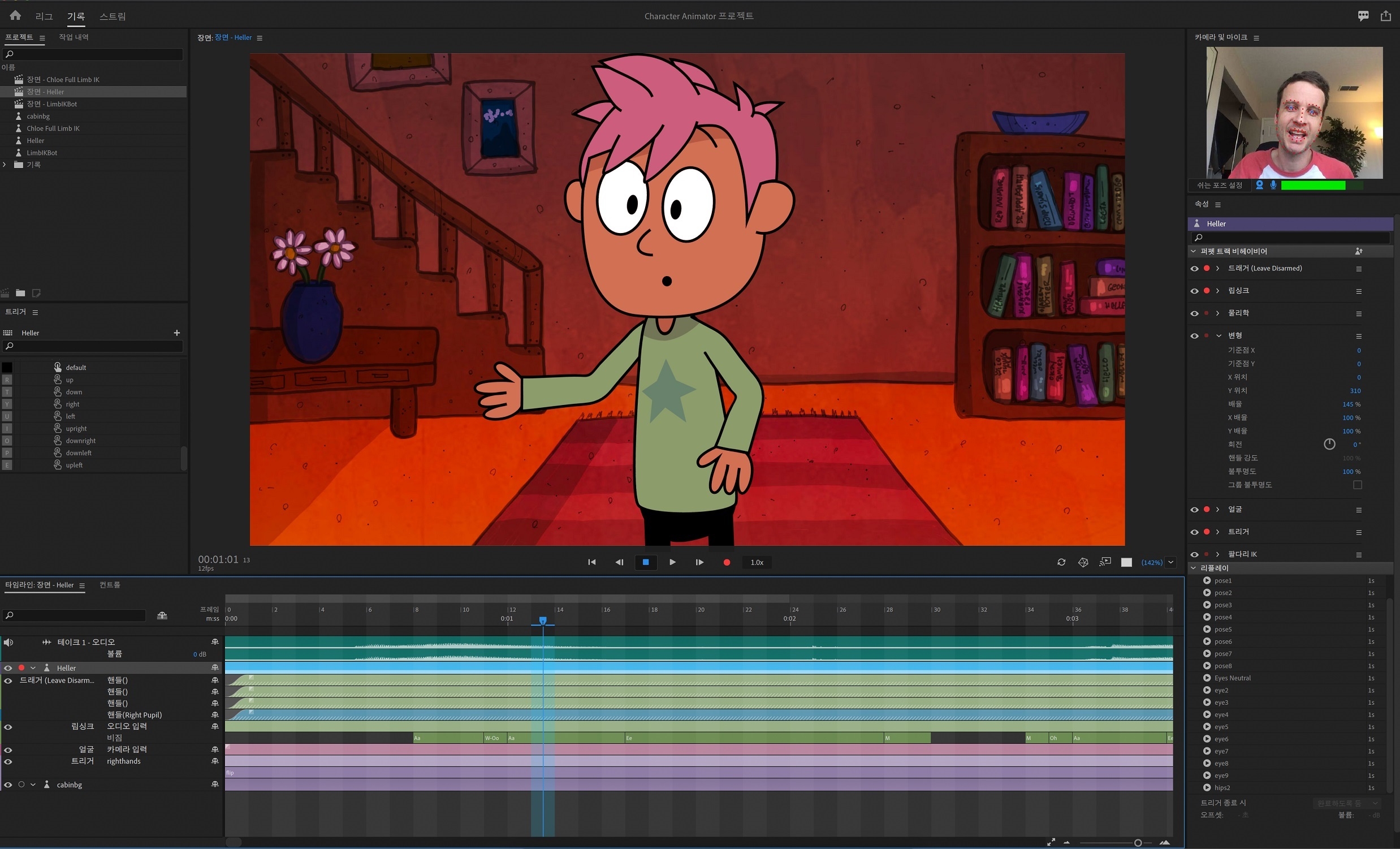
Task: Open the 작업 내역 tab
Action: [74, 37]
